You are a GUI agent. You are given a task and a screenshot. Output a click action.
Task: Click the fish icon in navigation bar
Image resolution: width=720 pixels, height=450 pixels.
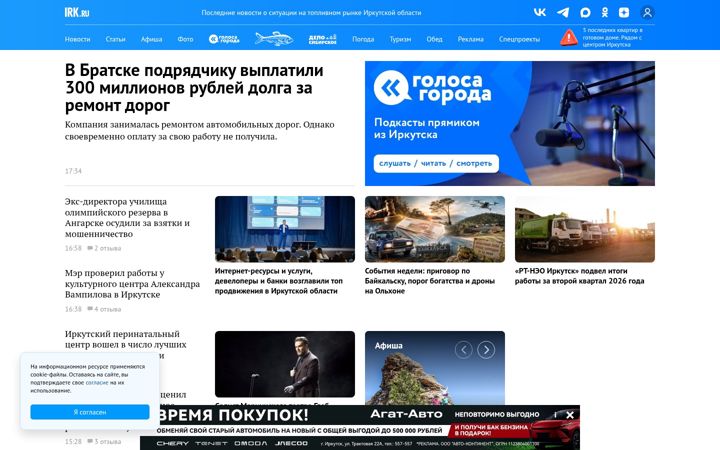[274, 39]
